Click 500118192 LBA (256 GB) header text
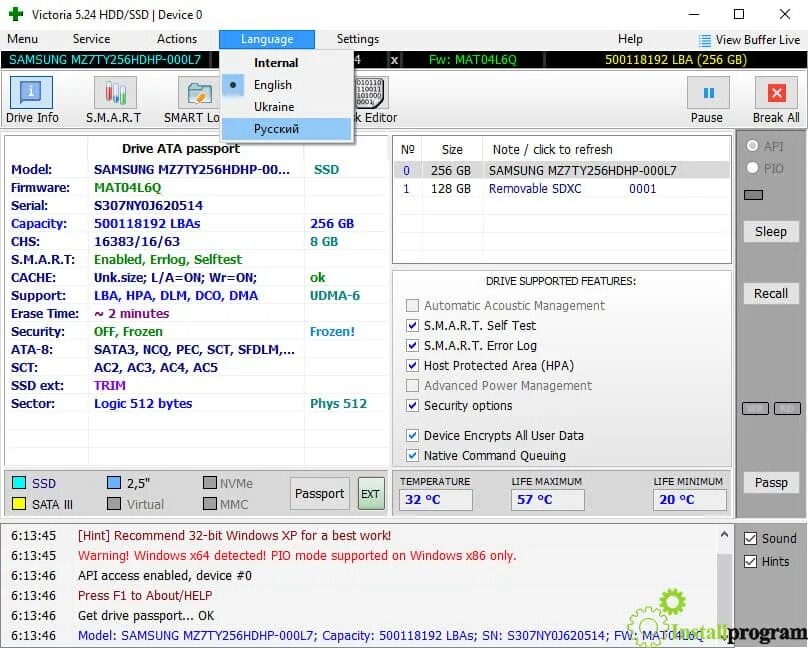The height and width of the screenshot is (648, 808). coord(676,60)
